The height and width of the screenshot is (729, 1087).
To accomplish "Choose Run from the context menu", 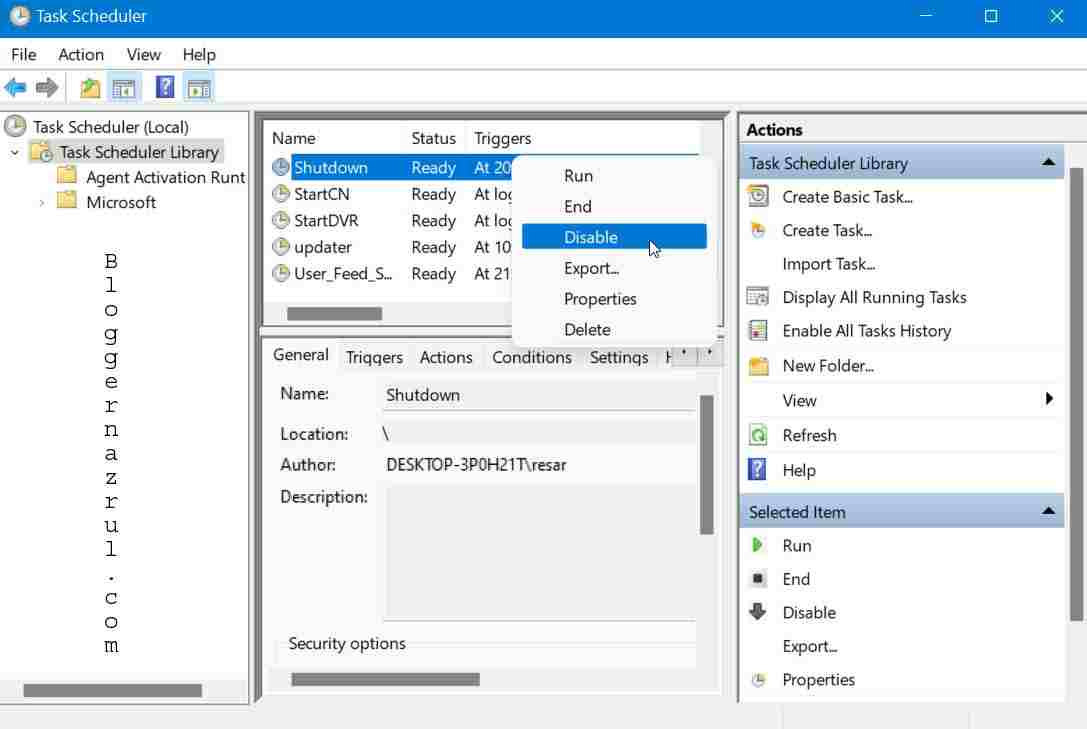I will [614, 176].
